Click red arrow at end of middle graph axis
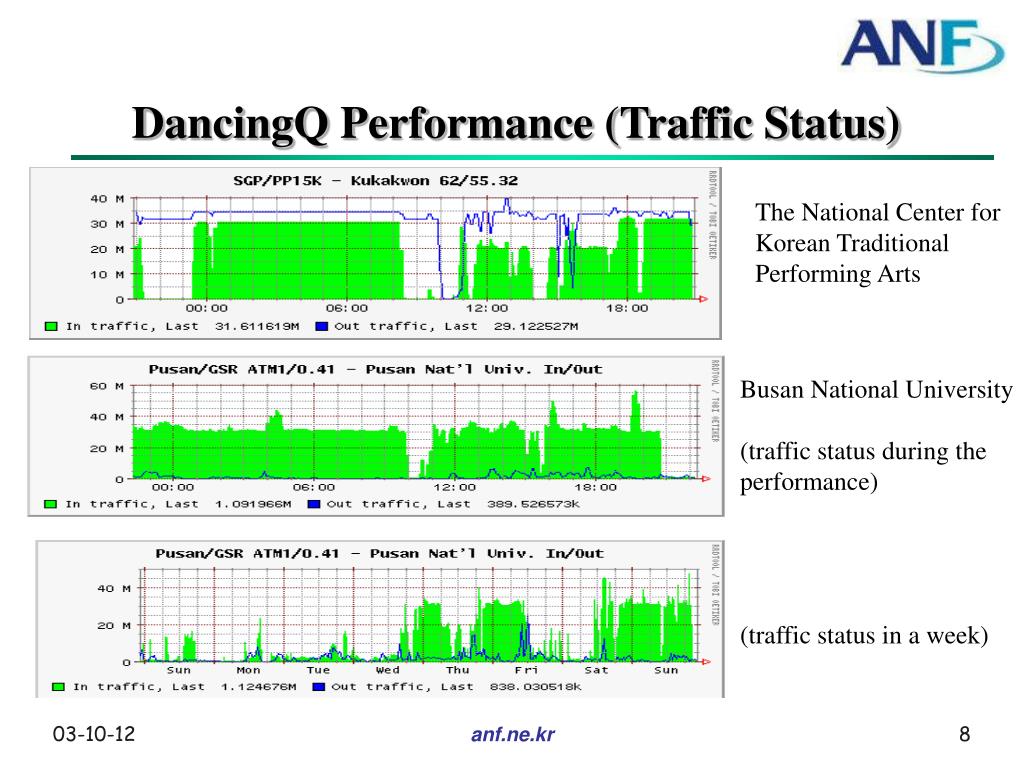Image resolution: width=1024 pixels, height=768 pixels. coord(706,479)
